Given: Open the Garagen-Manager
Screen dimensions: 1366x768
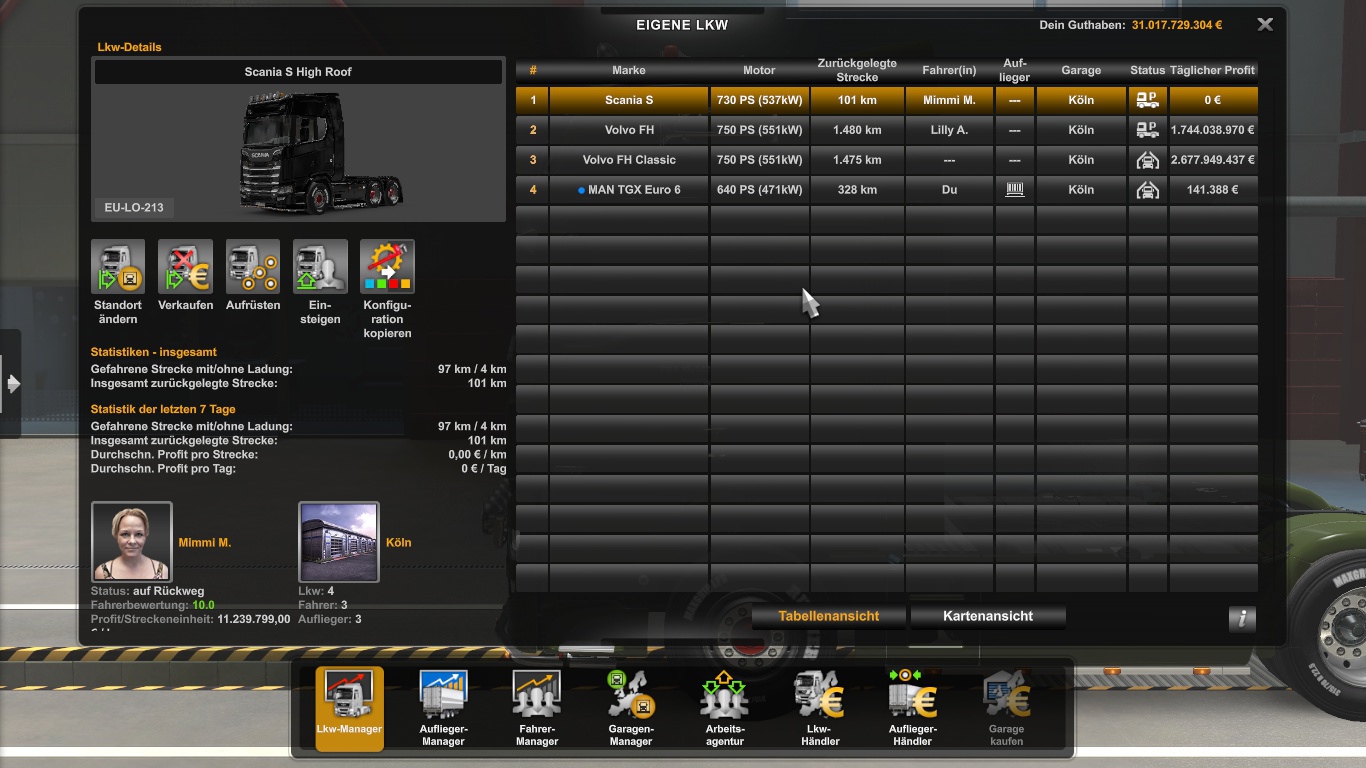Looking at the screenshot, I should (x=631, y=709).
